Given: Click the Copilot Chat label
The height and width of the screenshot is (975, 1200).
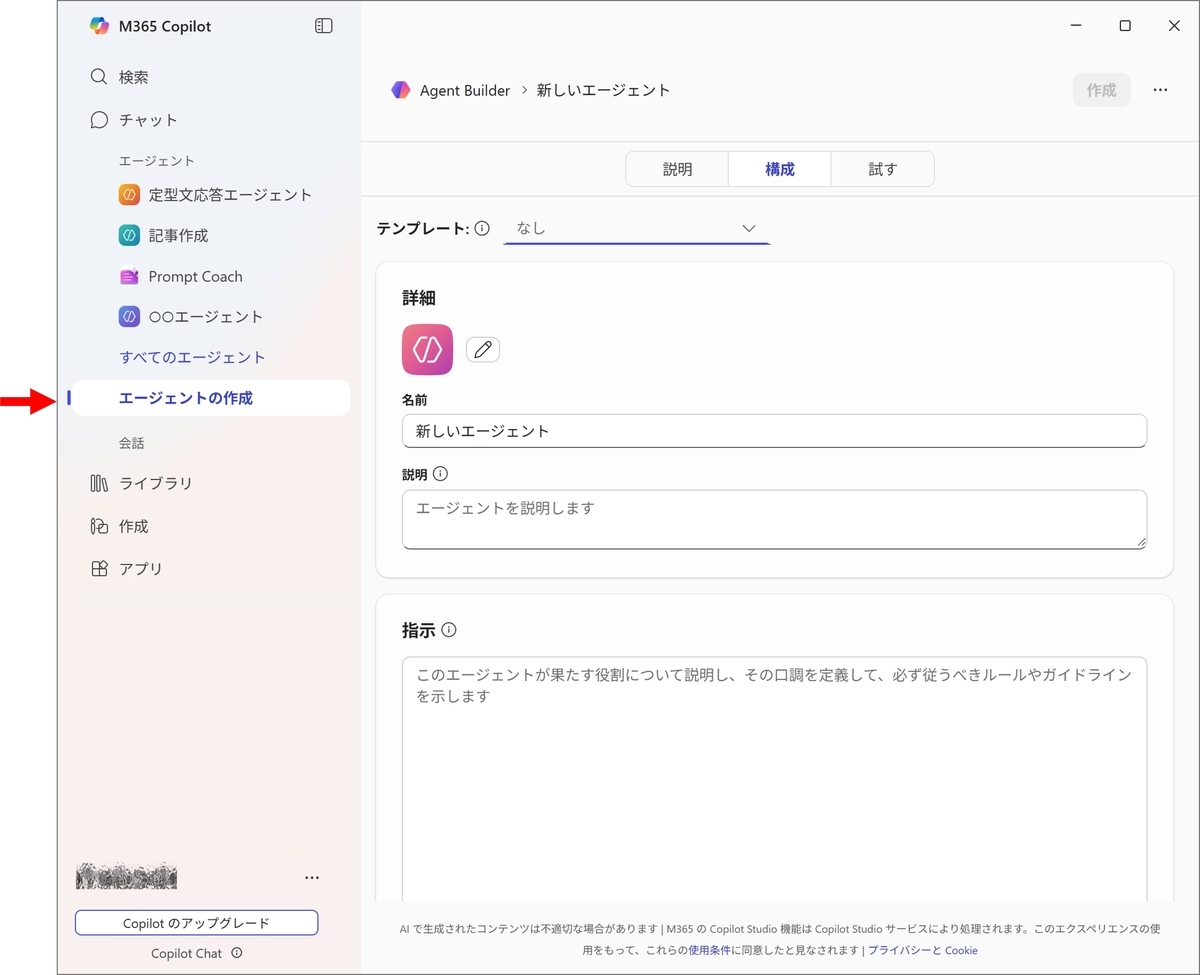Looking at the screenshot, I should [186, 953].
